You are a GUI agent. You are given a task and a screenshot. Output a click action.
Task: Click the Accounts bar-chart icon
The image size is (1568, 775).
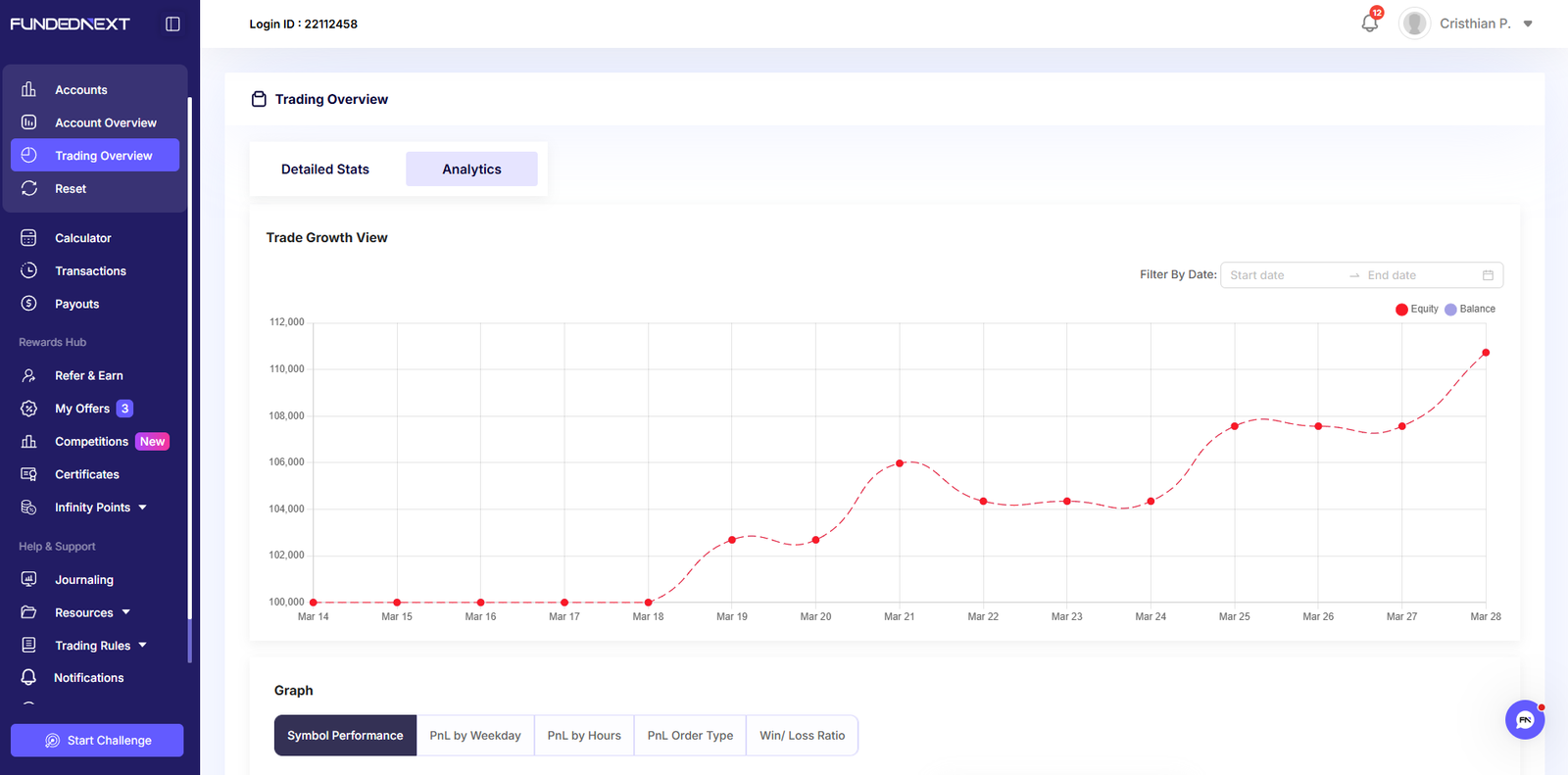[28, 89]
